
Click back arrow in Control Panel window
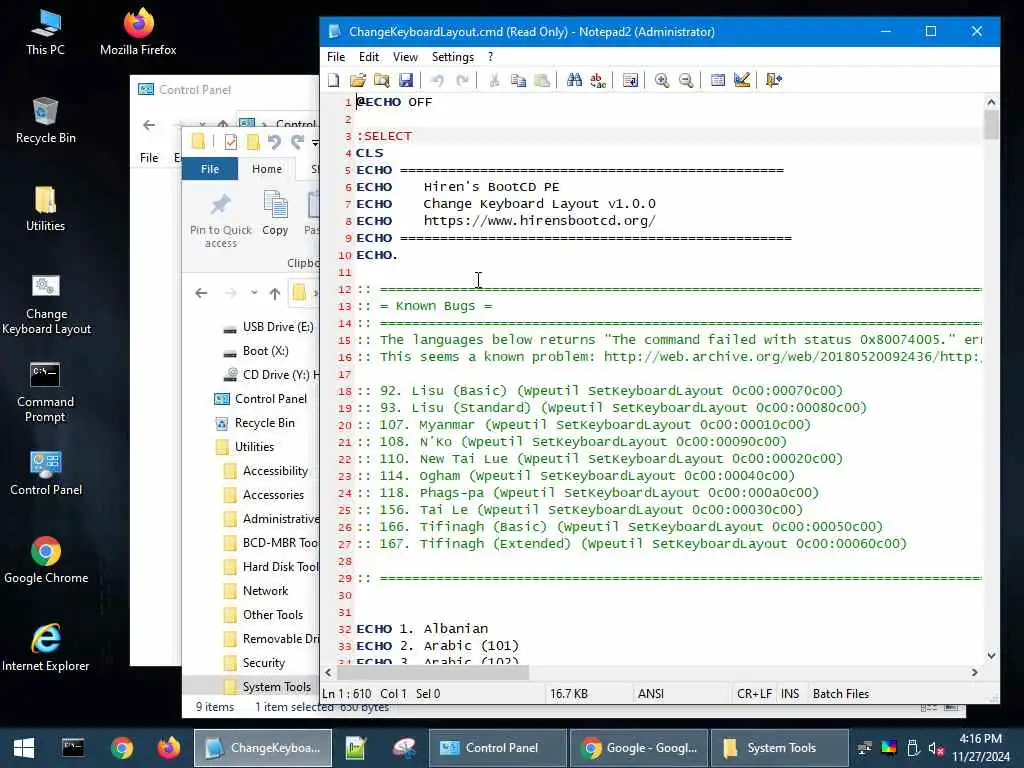point(150,125)
